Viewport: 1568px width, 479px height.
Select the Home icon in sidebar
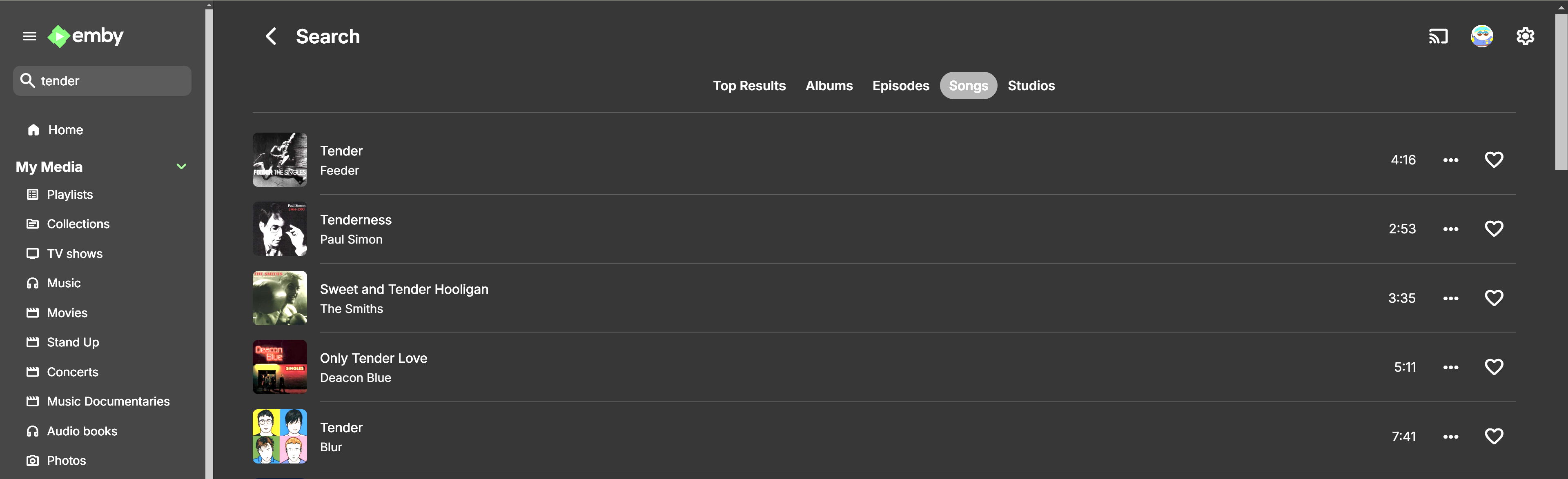33,129
